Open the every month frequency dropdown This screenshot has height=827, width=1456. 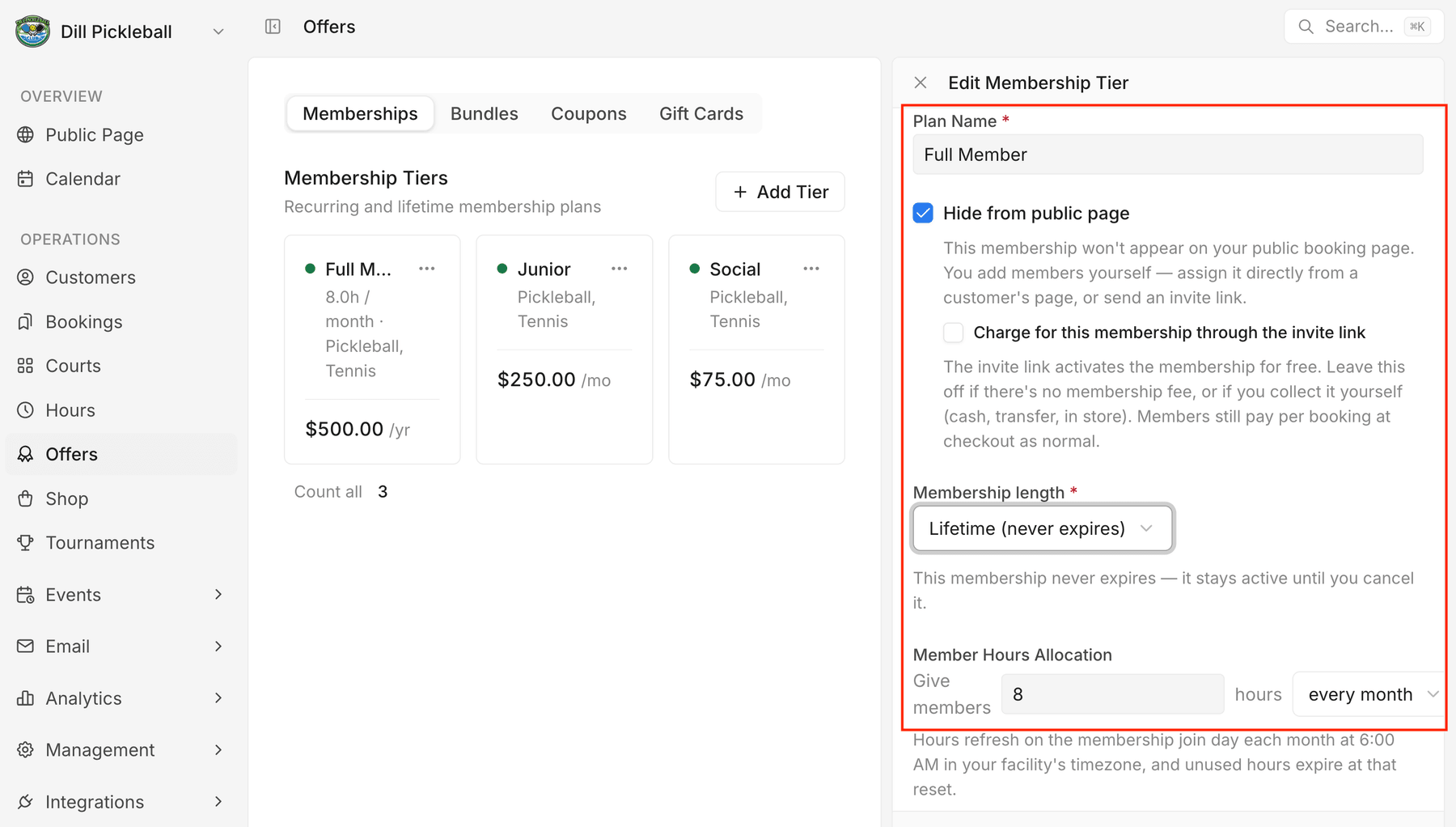[x=1368, y=694]
